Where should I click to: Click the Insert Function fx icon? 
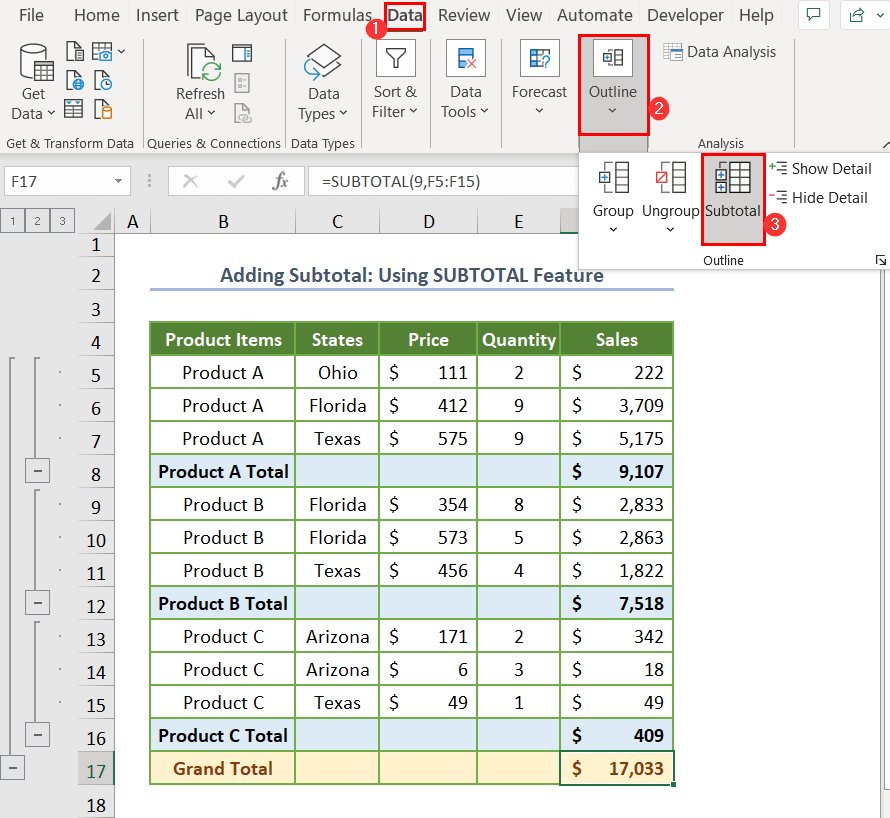[281, 181]
